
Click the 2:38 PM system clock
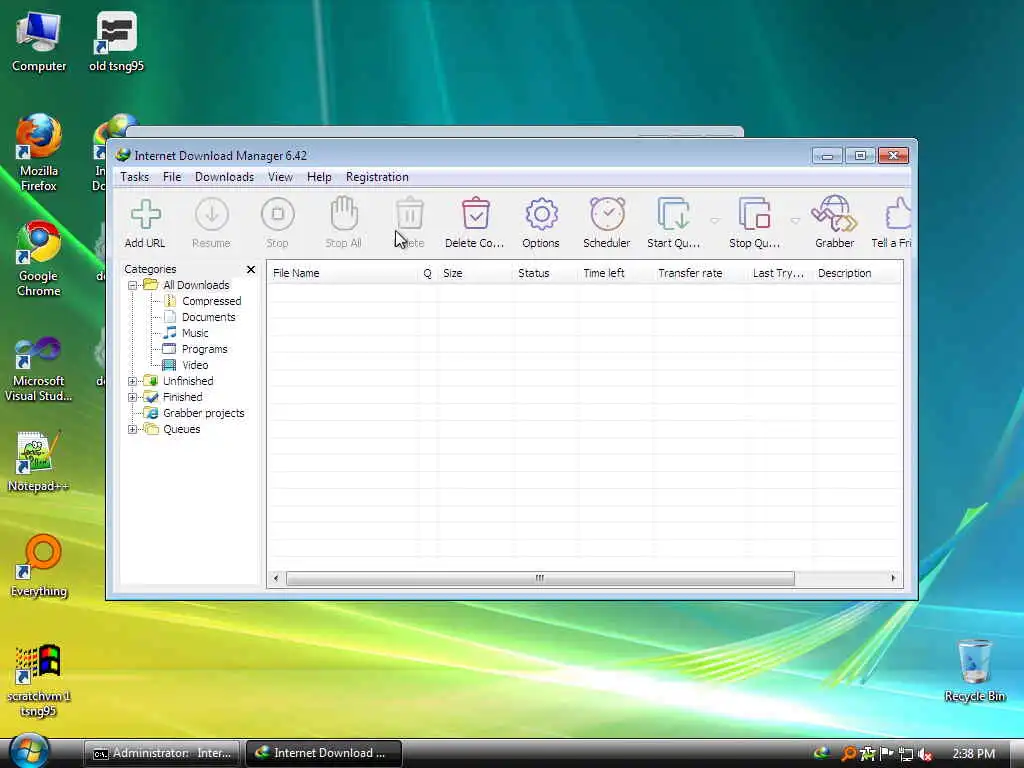point(974,754)
